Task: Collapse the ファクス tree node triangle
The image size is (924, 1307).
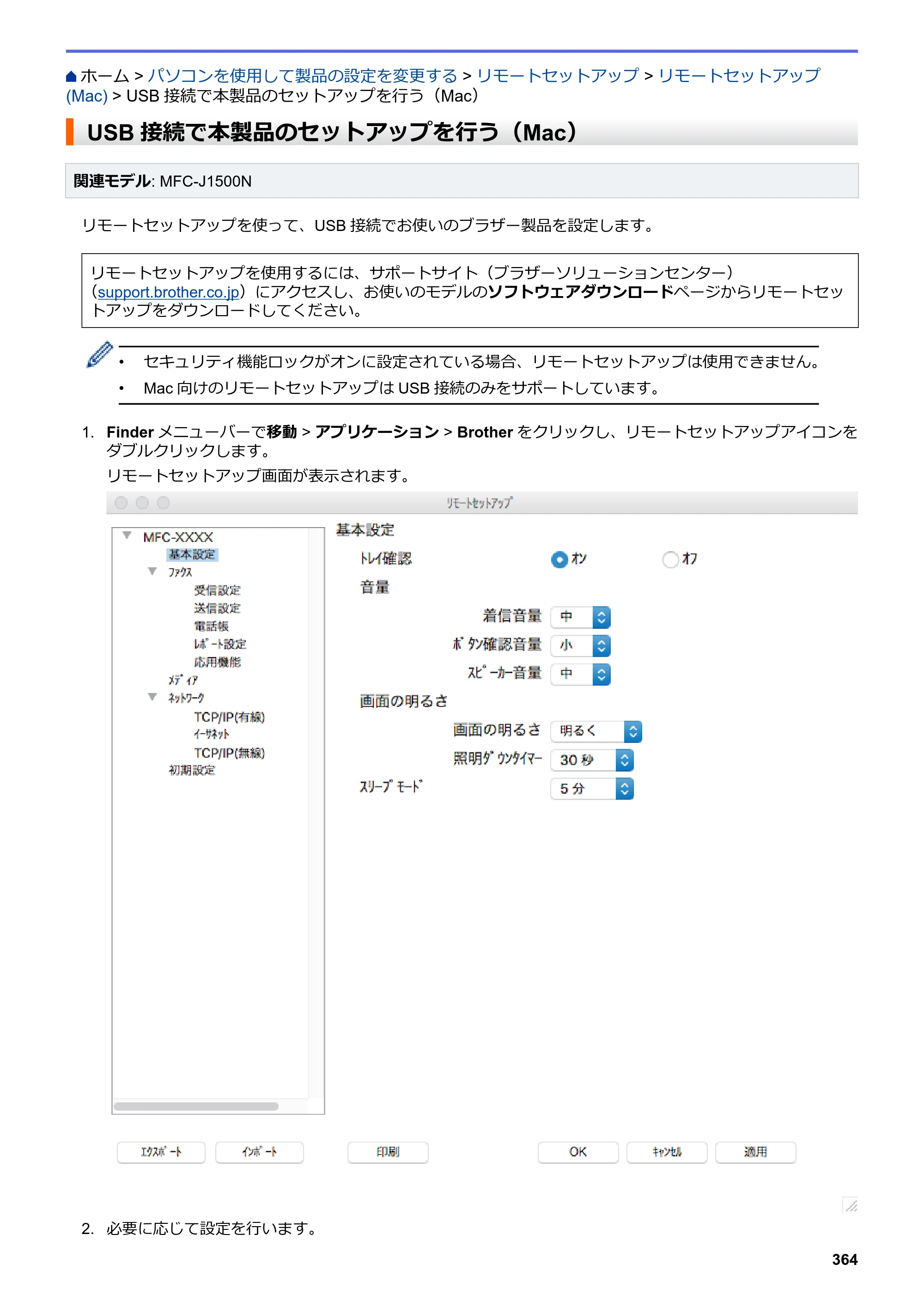Action: (x=152, y=571)
